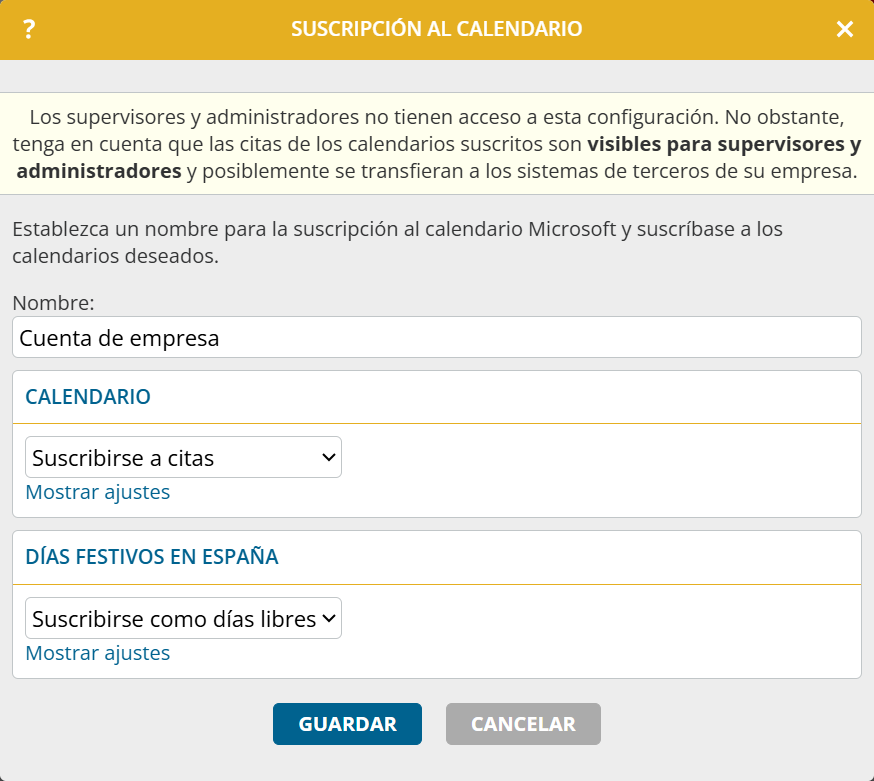Show settings under the Calendario section

pyautogui.click(x=98, y=492)
